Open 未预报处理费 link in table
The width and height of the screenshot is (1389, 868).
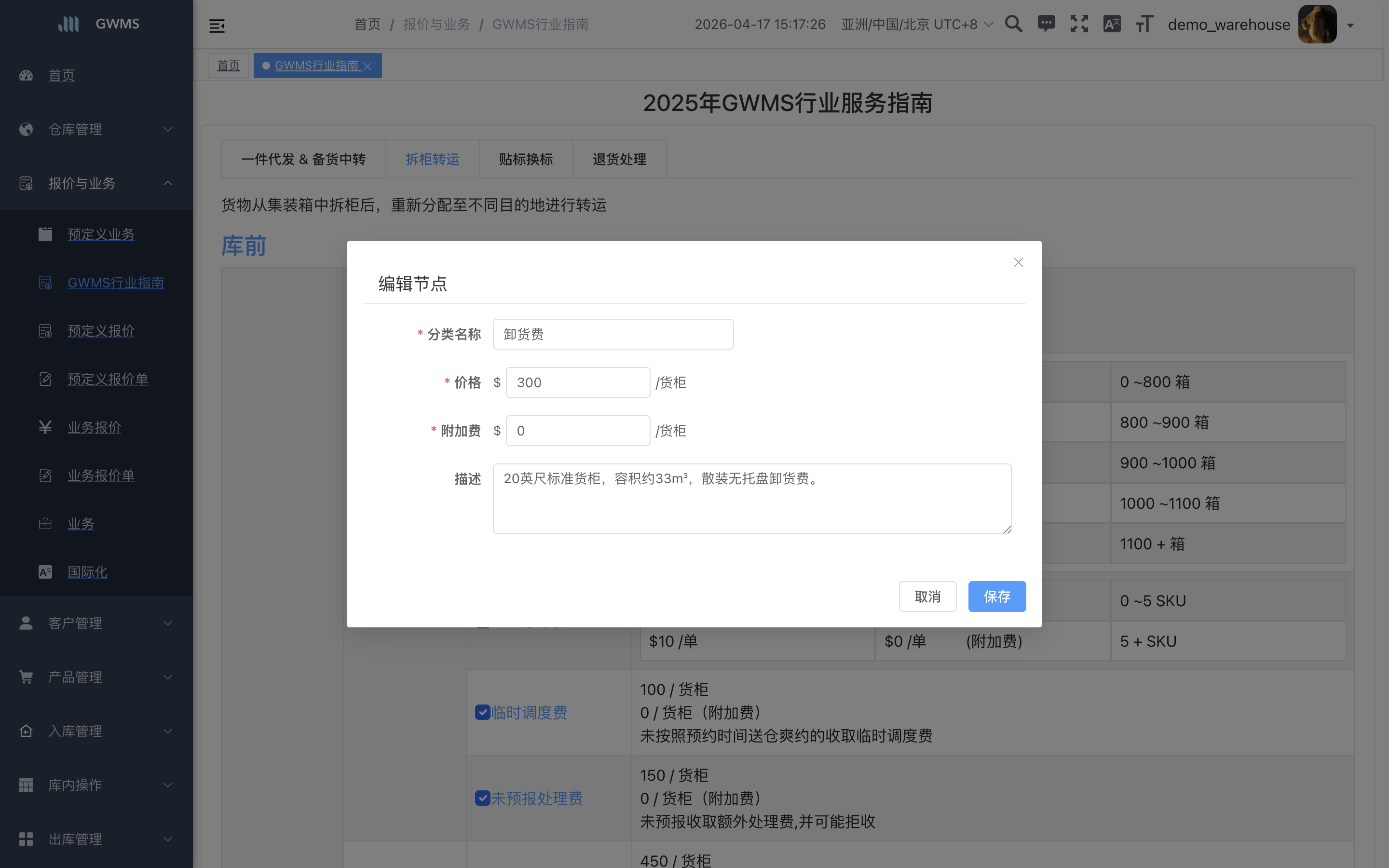(537, 798)
